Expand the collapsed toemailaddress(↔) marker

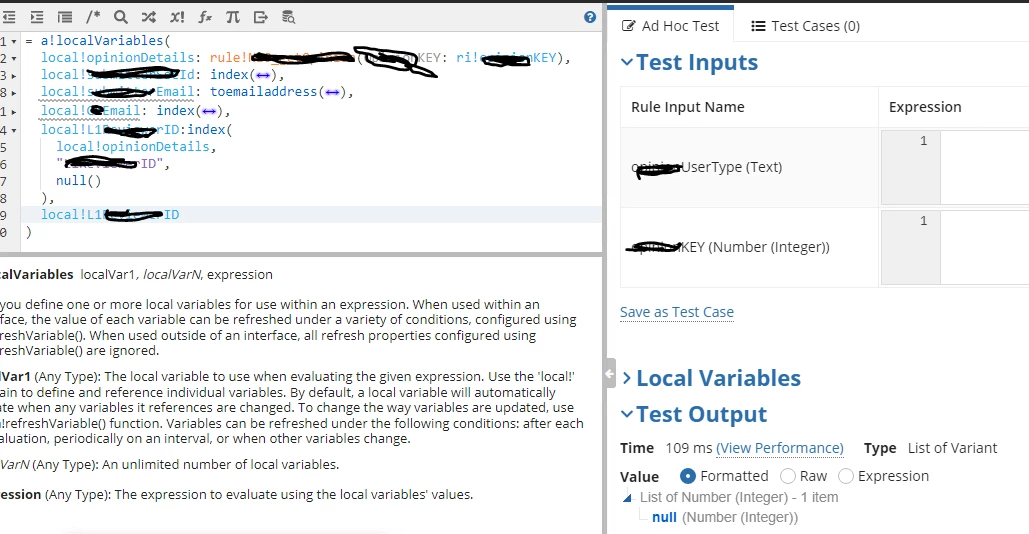[332, 92]
